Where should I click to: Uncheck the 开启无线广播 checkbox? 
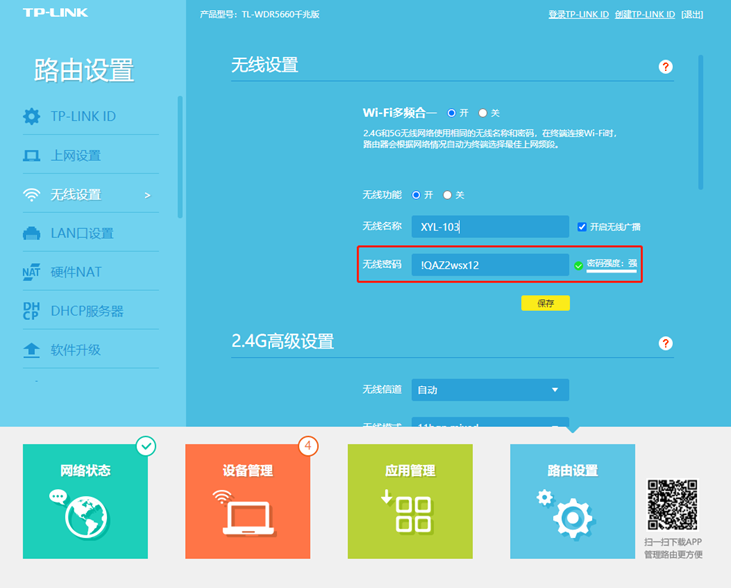pos(582,227)
